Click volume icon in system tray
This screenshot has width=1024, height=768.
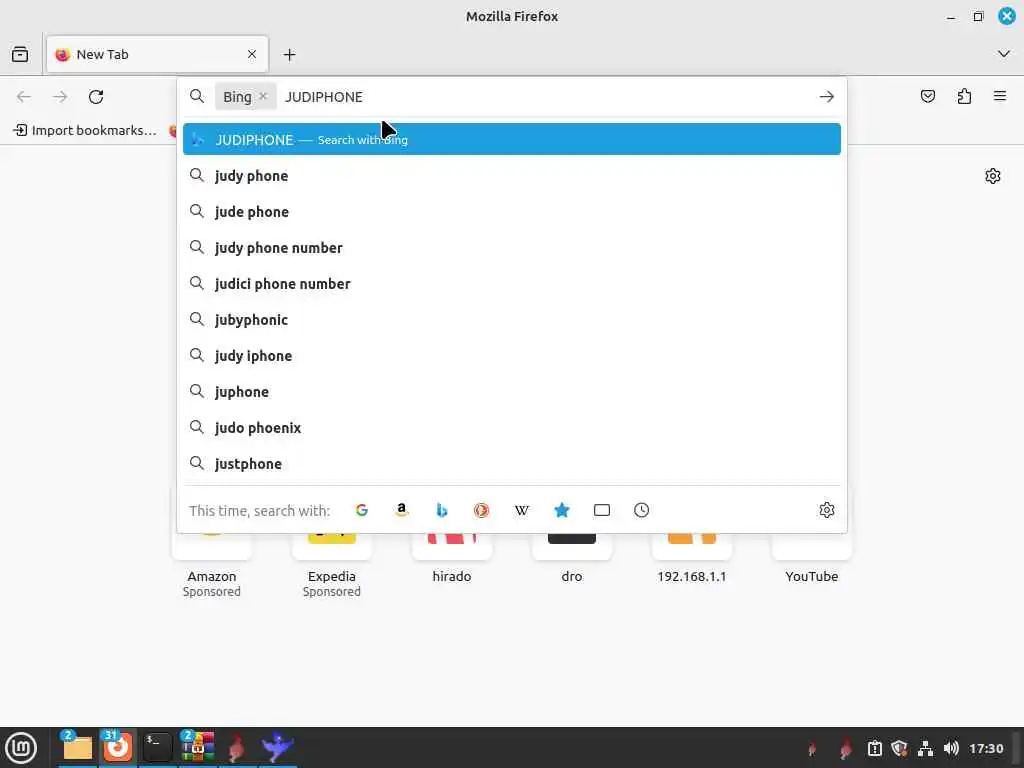951,748
